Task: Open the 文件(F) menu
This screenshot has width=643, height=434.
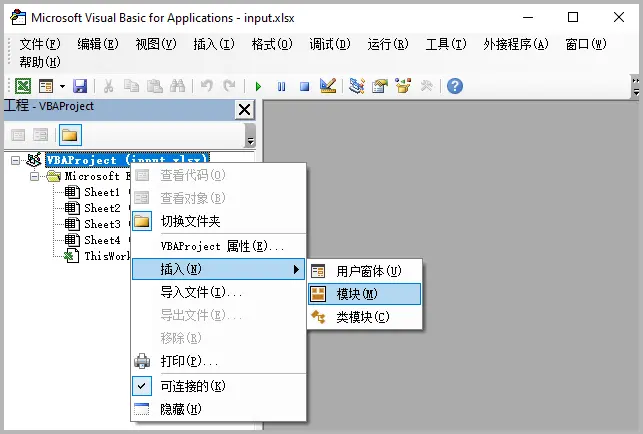Action: (40, 44)
